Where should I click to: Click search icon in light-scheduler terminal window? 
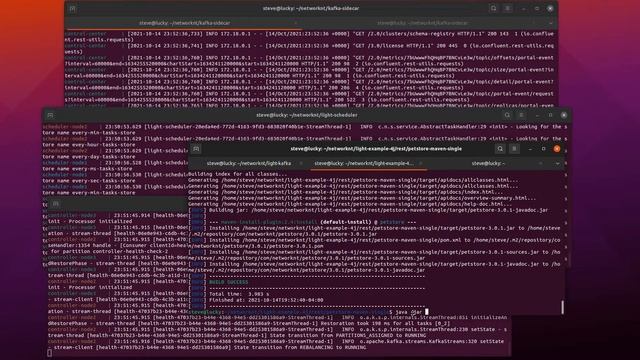507,116
